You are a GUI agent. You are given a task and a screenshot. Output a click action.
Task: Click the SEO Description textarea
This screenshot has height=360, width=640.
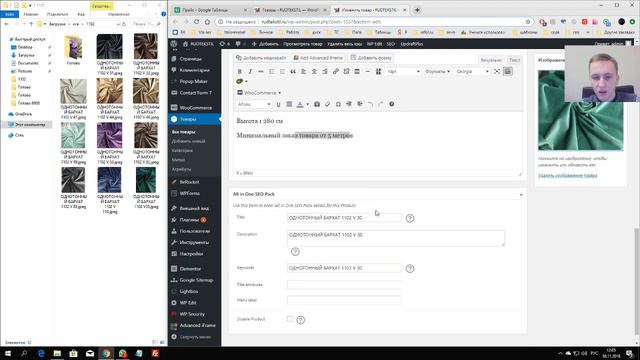pyautogui.click(x=396, y=238)
